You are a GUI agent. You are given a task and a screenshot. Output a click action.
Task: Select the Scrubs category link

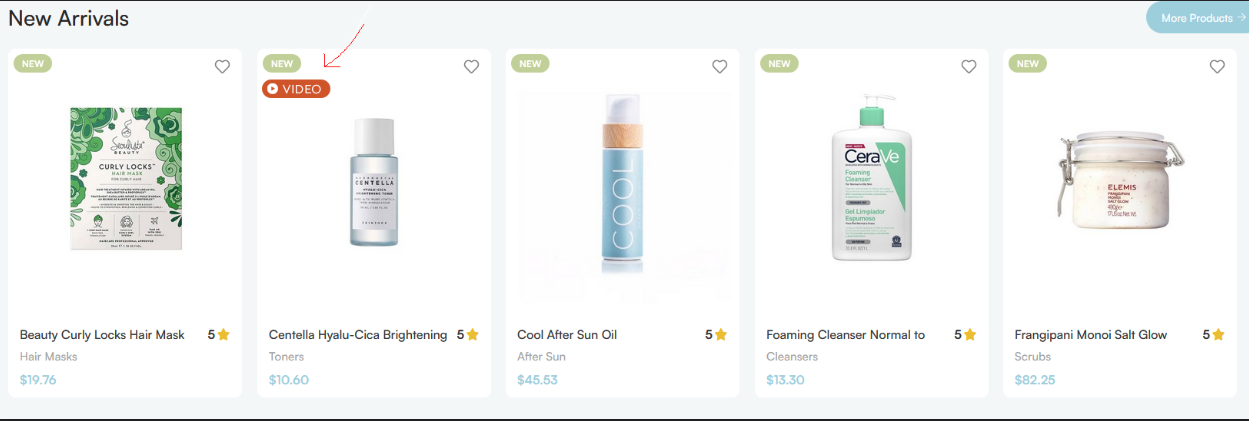(x=1035, y=356)
